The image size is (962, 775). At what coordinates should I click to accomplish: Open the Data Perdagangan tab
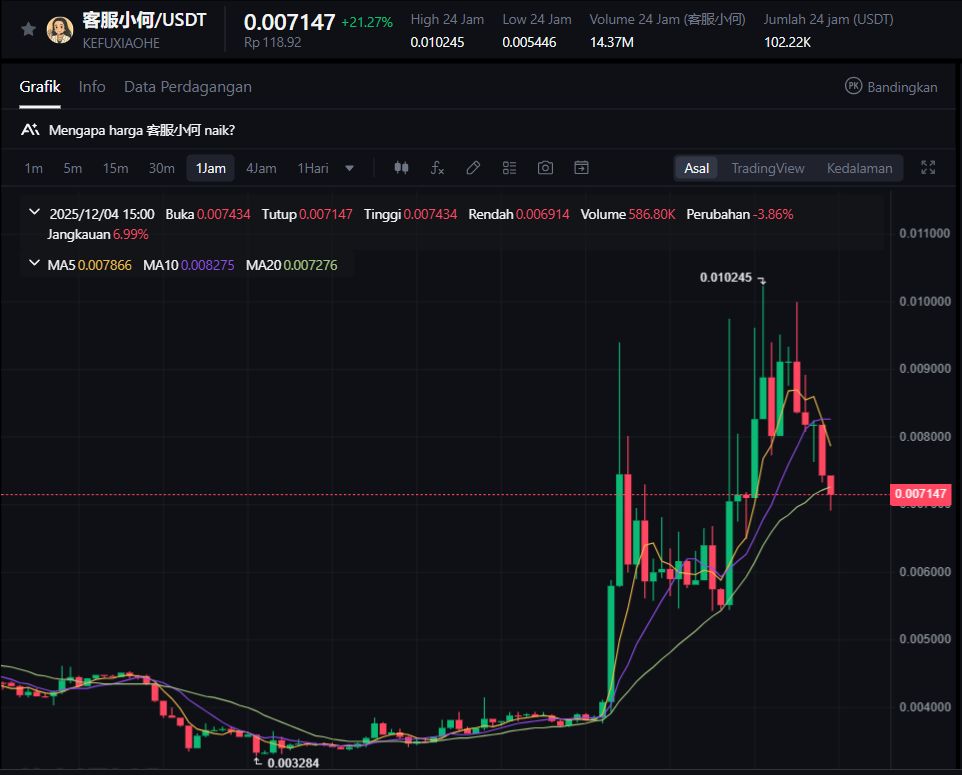[188, 87]
